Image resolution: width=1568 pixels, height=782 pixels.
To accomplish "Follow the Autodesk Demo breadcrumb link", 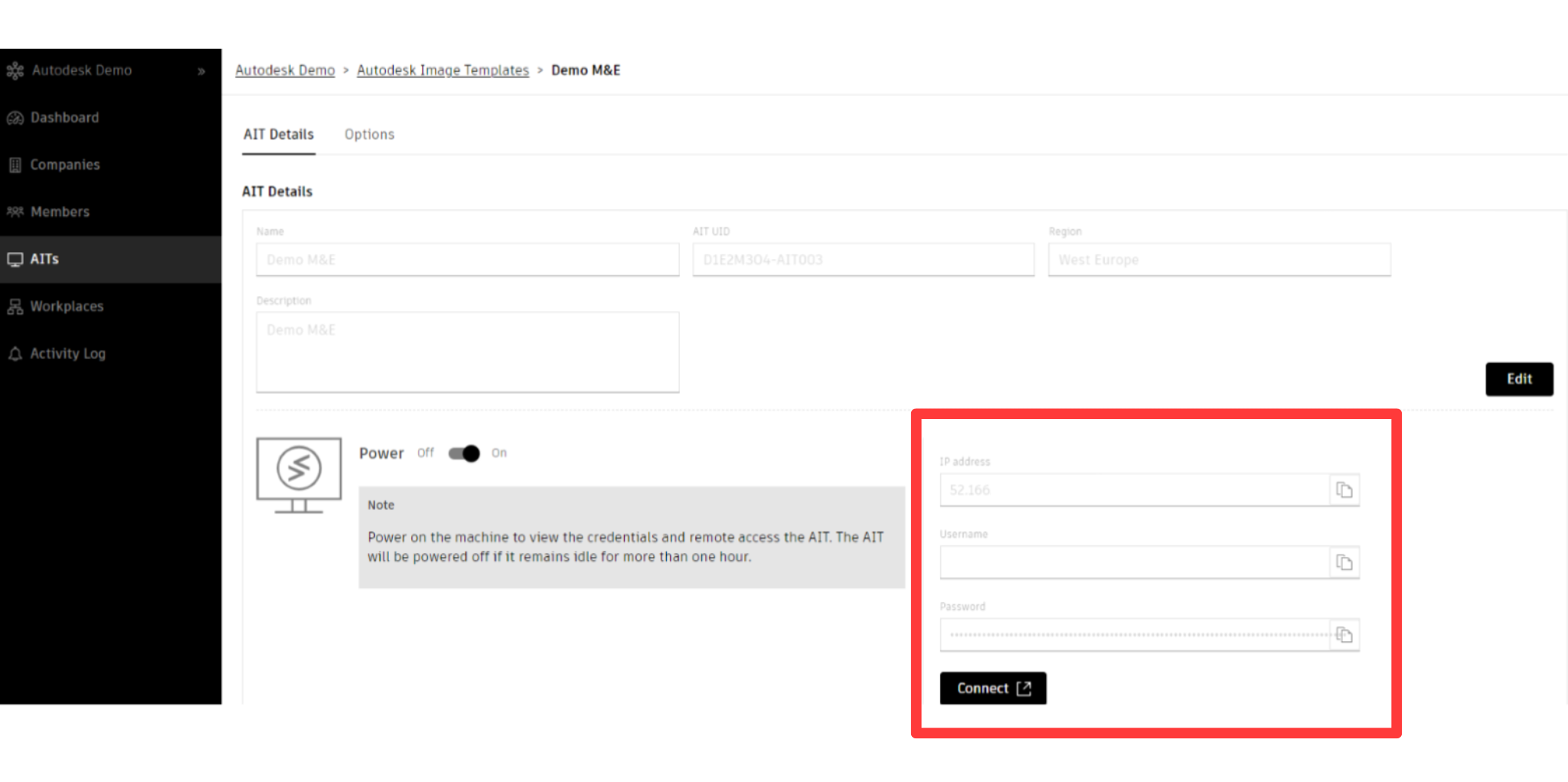I will tap(285, 70).
